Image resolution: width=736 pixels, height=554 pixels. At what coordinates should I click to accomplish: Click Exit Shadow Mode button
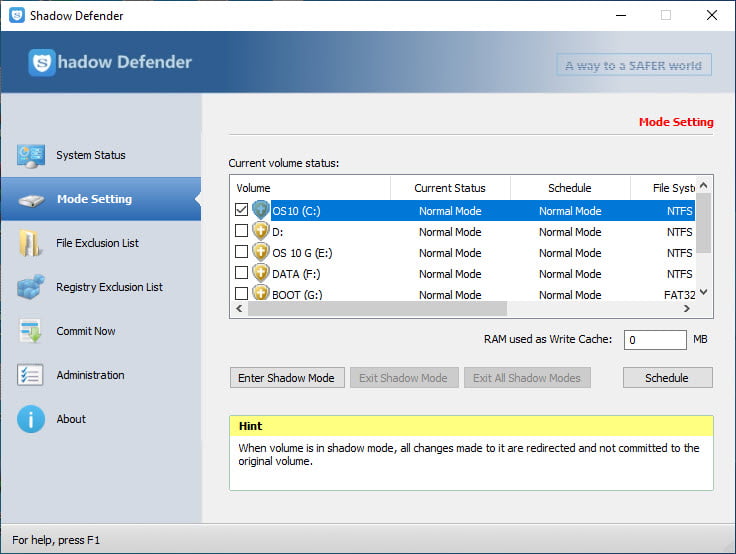point(404,377)
